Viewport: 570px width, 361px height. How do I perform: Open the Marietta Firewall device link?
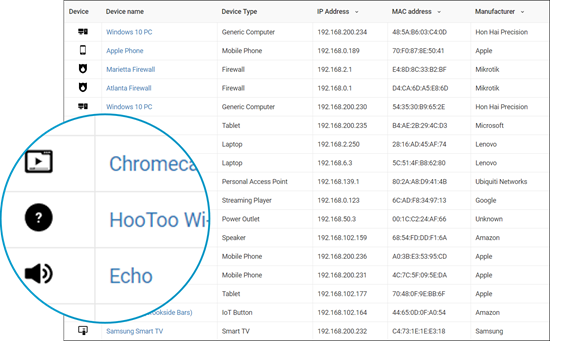[131, 69]
